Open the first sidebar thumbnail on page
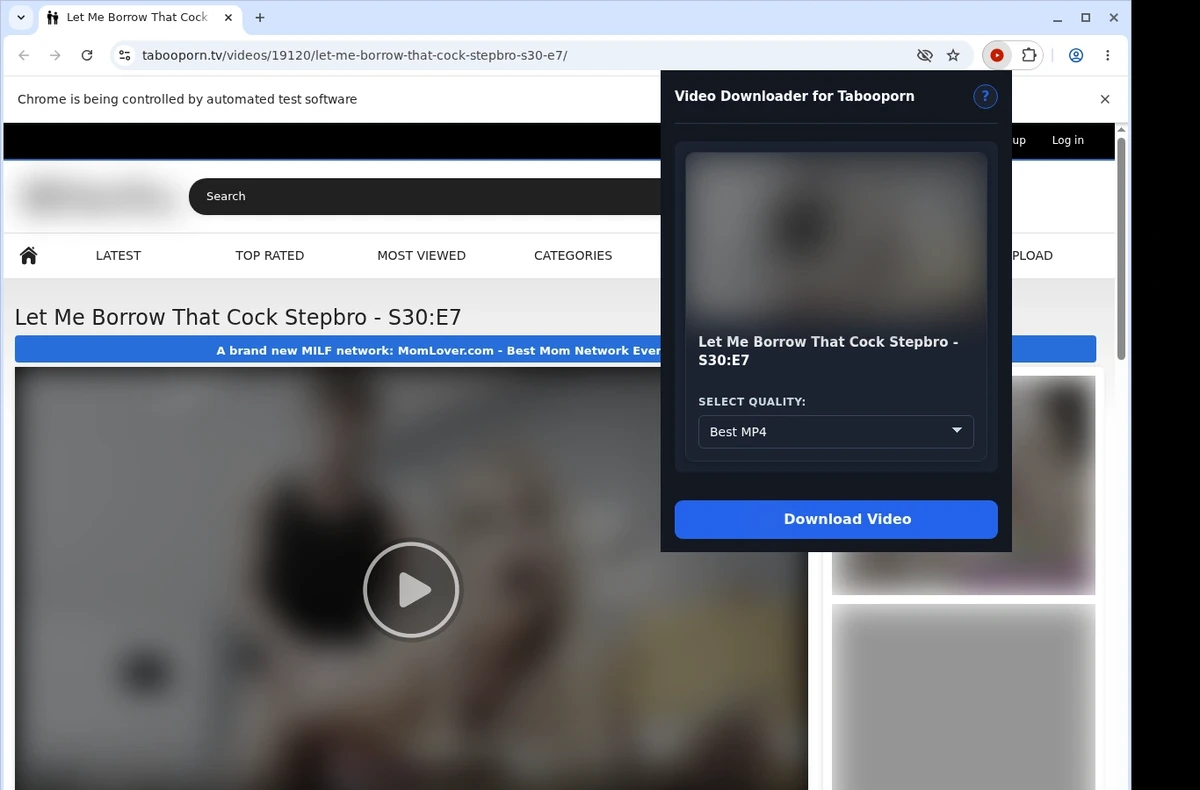The height and width of the screenshot is (790, 1200). 963,485
